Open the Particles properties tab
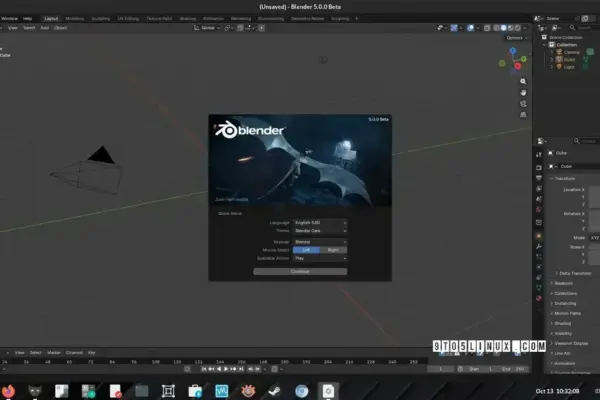600x400 pixels. (x=539, y=256)
